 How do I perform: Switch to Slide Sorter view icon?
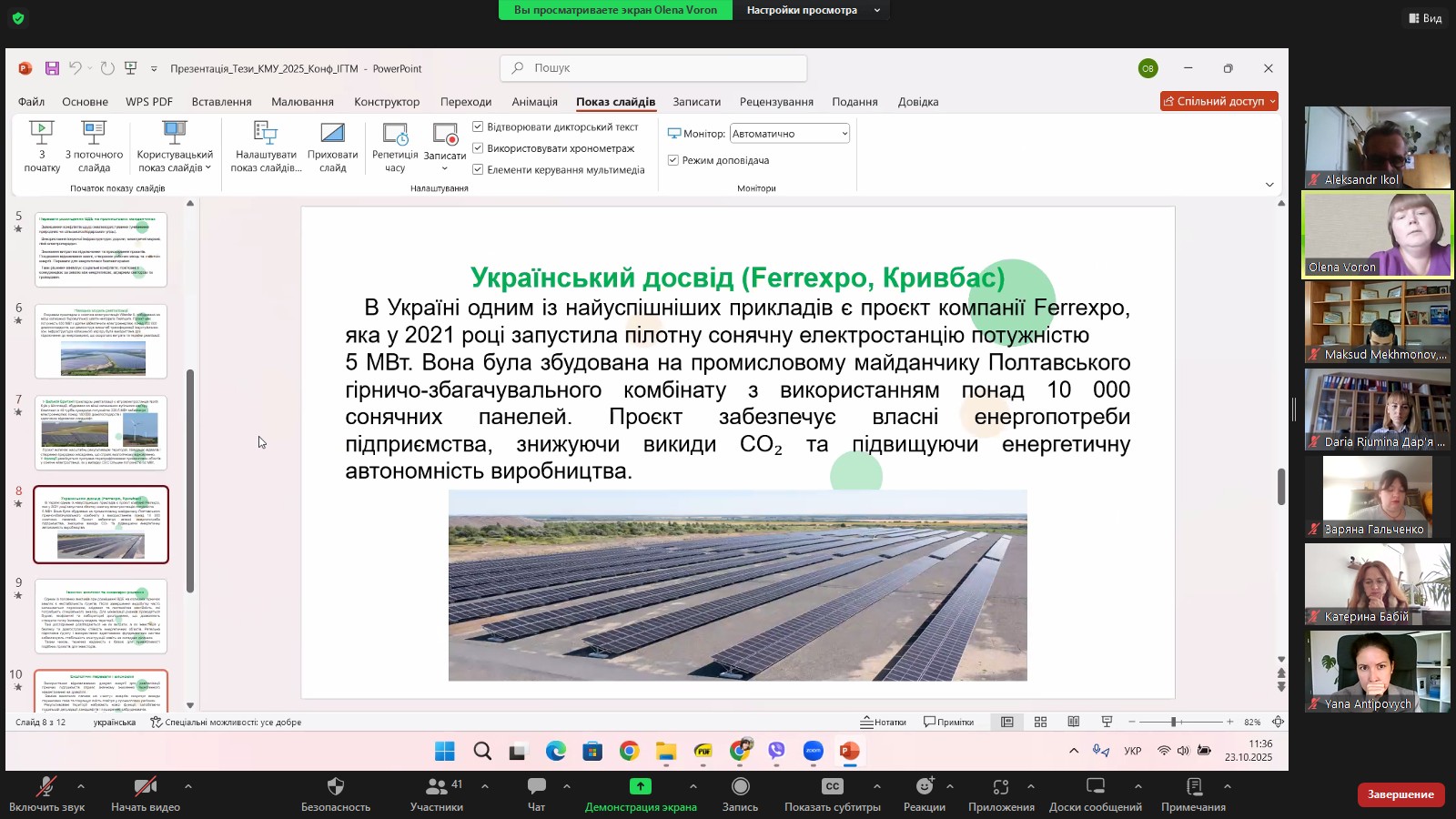point(1040,722)
